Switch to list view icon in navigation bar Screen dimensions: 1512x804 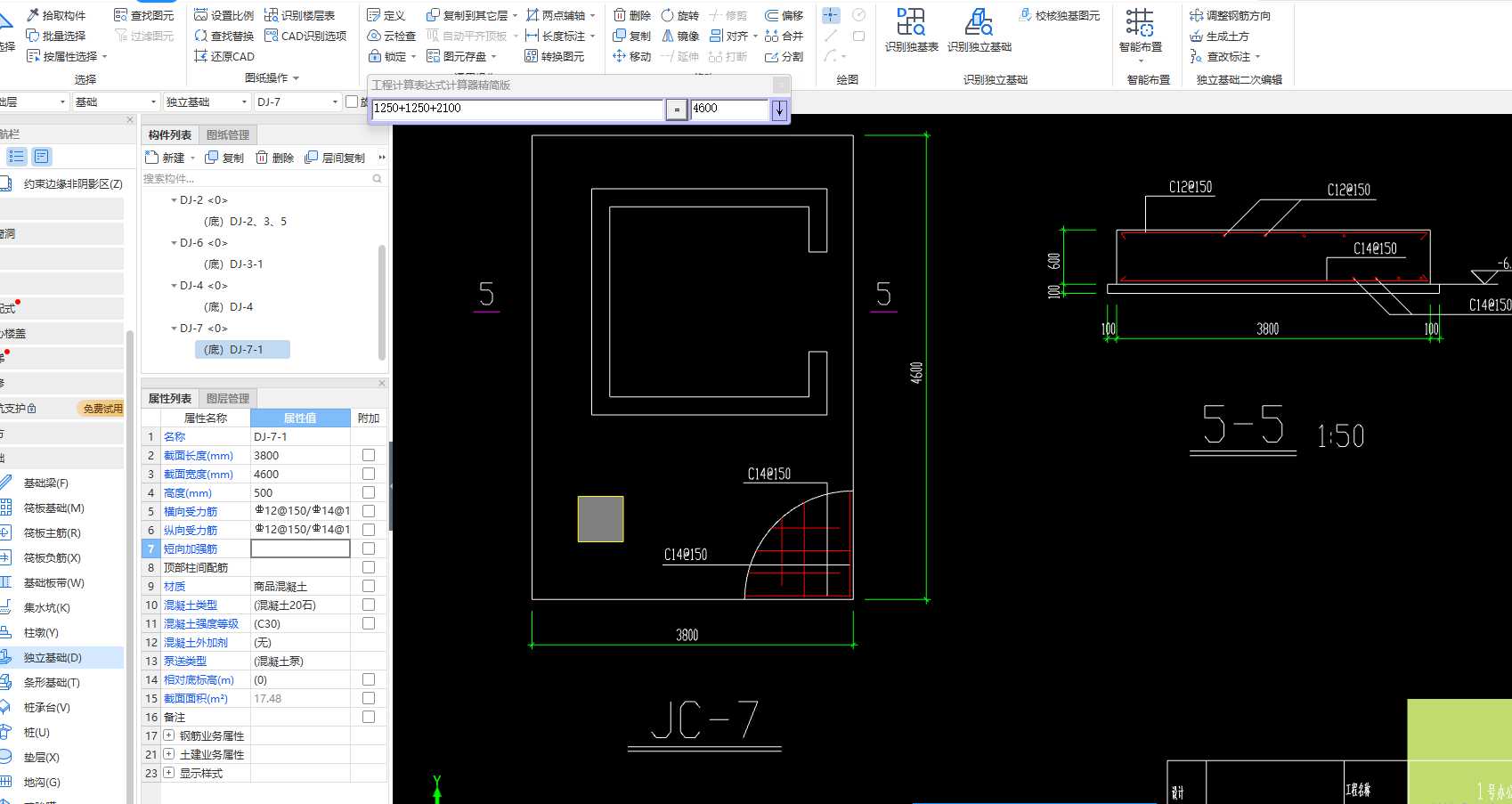point(17,157)
